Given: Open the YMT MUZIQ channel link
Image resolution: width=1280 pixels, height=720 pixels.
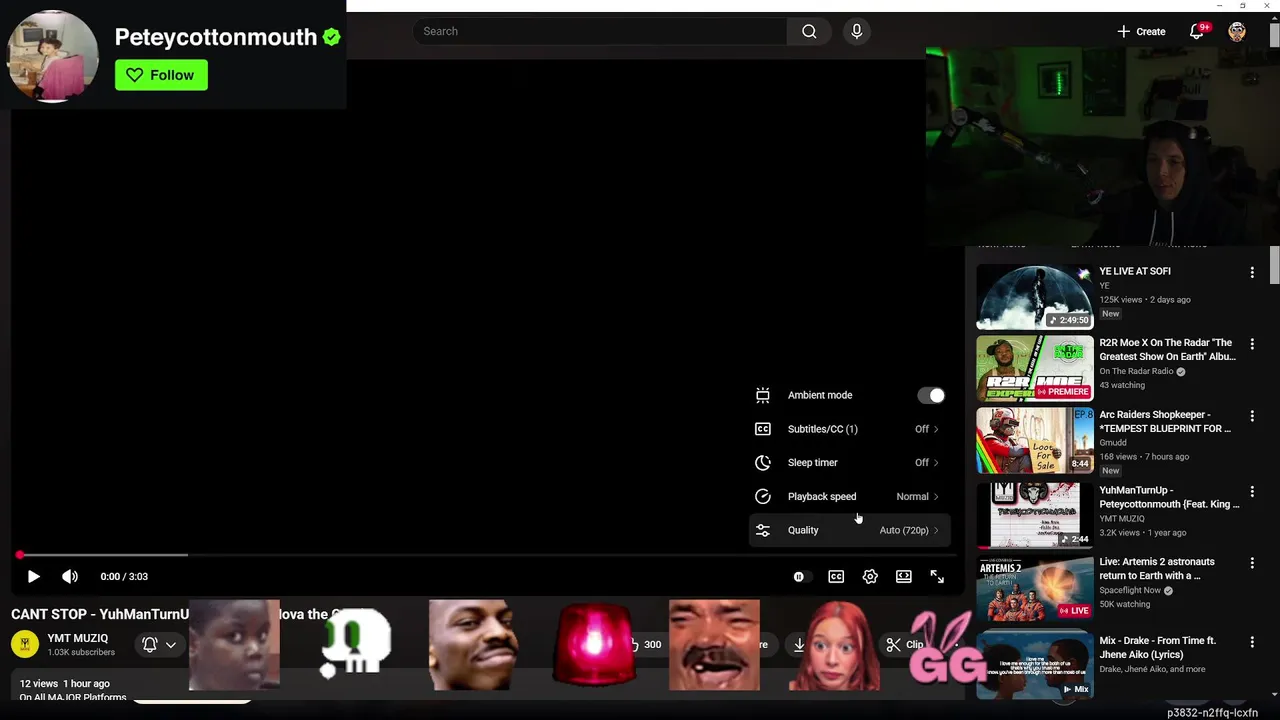Looking at the screenshot, I should pos(77,638).
